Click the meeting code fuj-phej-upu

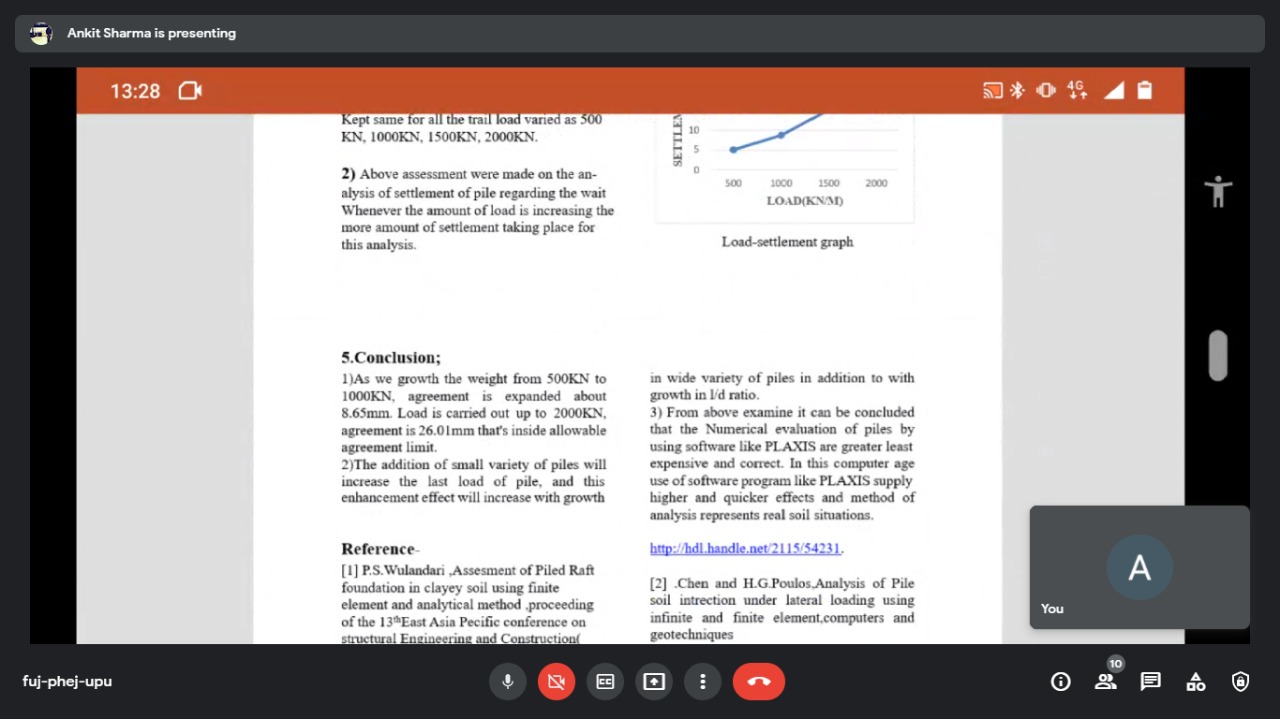point(67,682)
